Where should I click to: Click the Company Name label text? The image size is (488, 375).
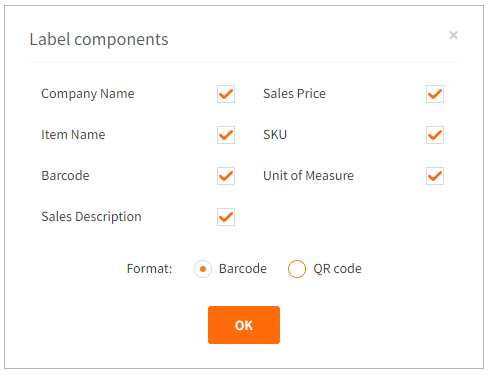tap(88, 94)
